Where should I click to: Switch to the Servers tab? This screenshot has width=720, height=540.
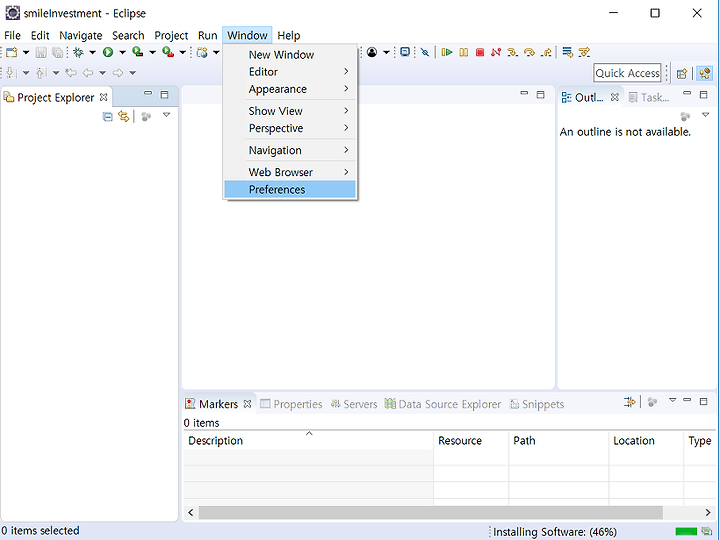pos(354,404)
